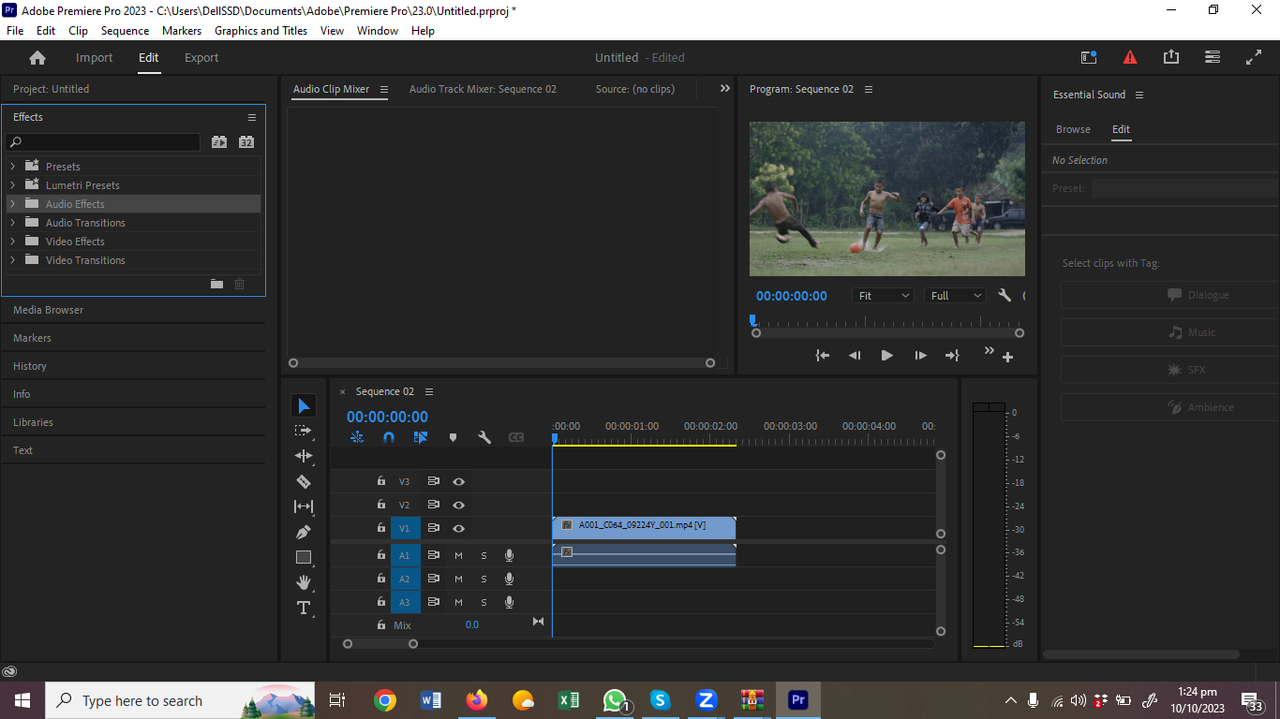This screenshot has height=719, width=1280.
Task: Select the Rectangle tool
Action: click(x=304, y=557)
